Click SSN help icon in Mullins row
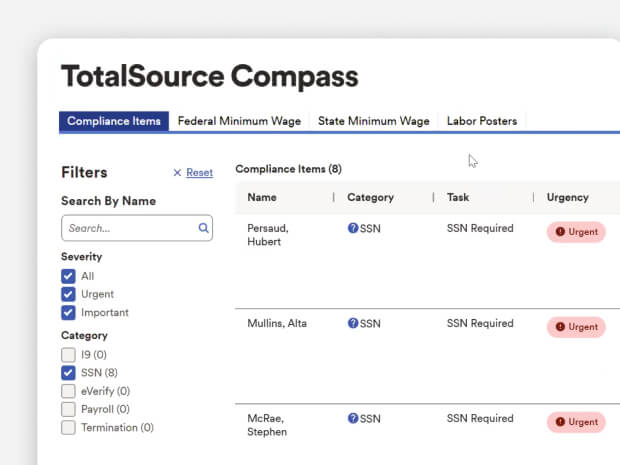 (353, 323)
